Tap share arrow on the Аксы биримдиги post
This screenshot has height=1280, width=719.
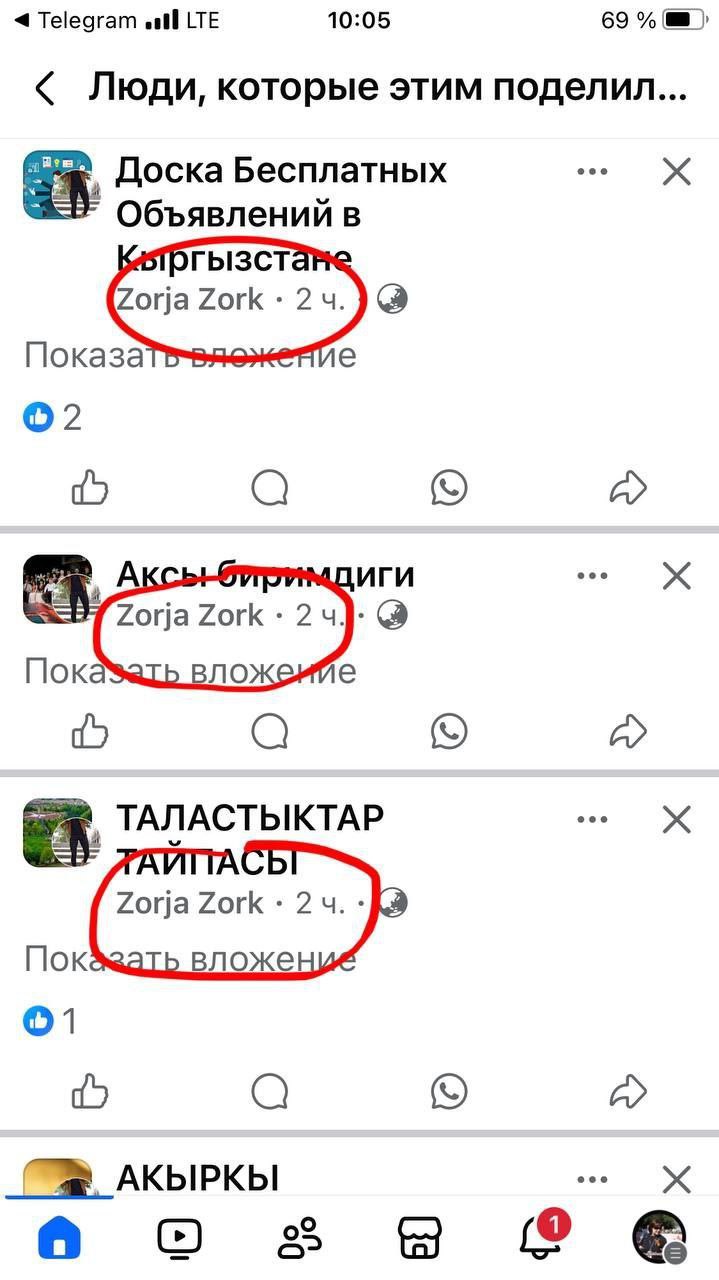[x=628, y=731]
